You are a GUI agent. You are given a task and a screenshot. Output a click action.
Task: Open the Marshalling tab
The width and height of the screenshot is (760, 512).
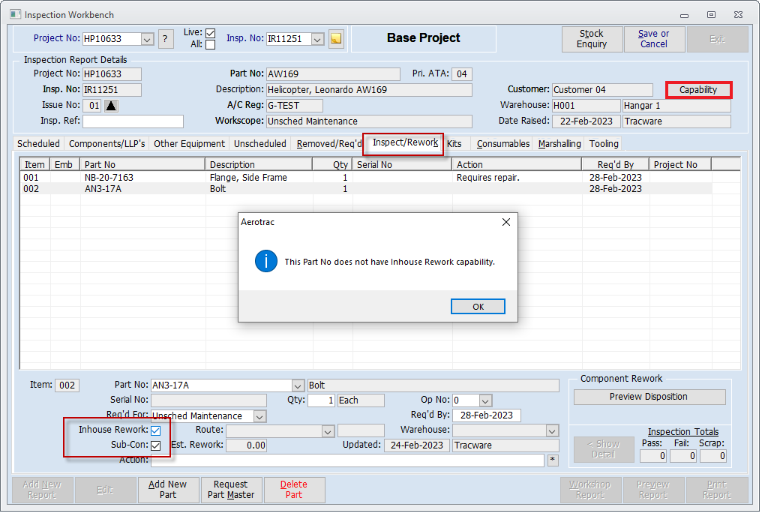coord(559,144)
